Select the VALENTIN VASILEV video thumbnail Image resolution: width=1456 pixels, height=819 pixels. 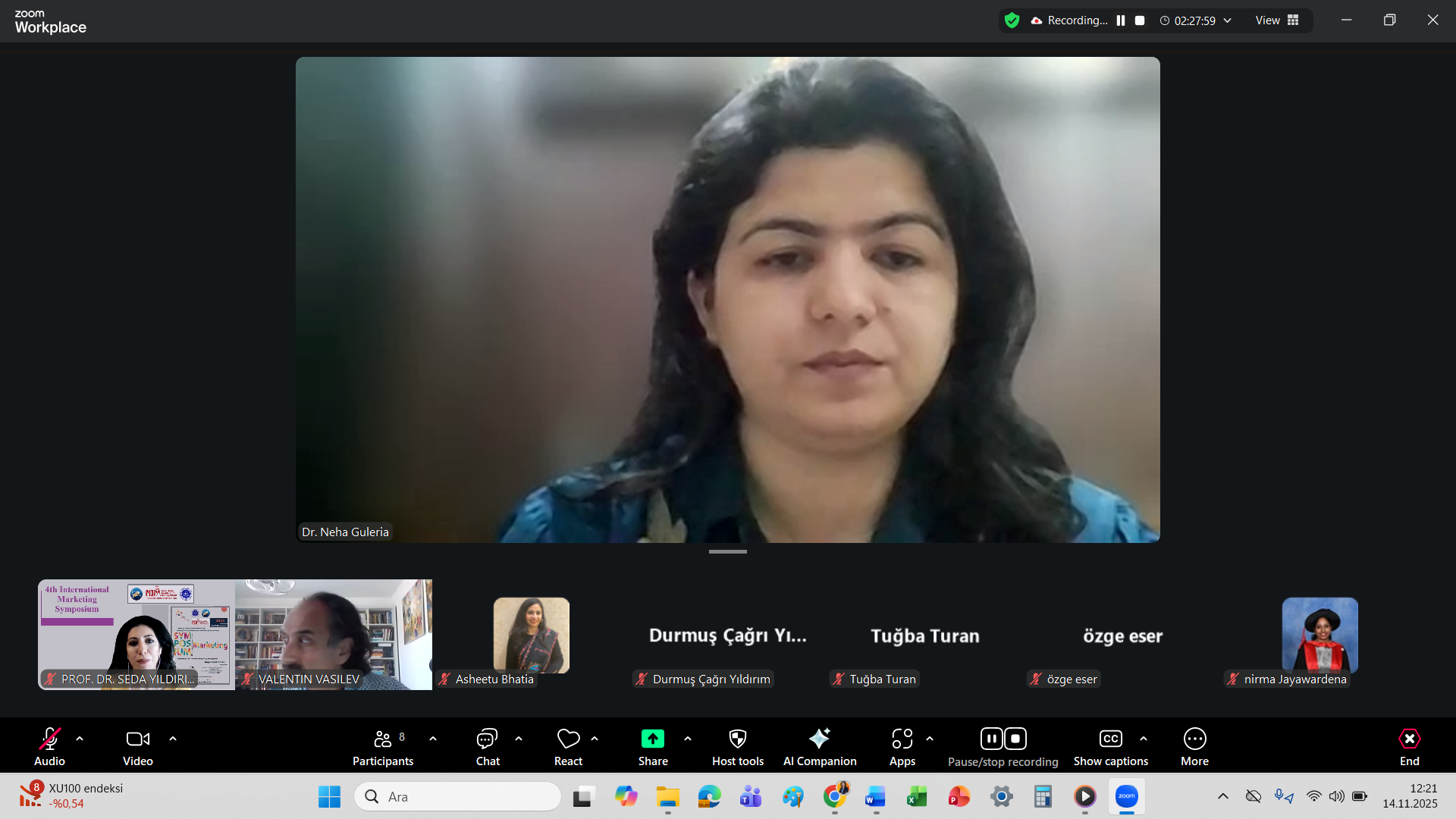(x=334, y=634)
